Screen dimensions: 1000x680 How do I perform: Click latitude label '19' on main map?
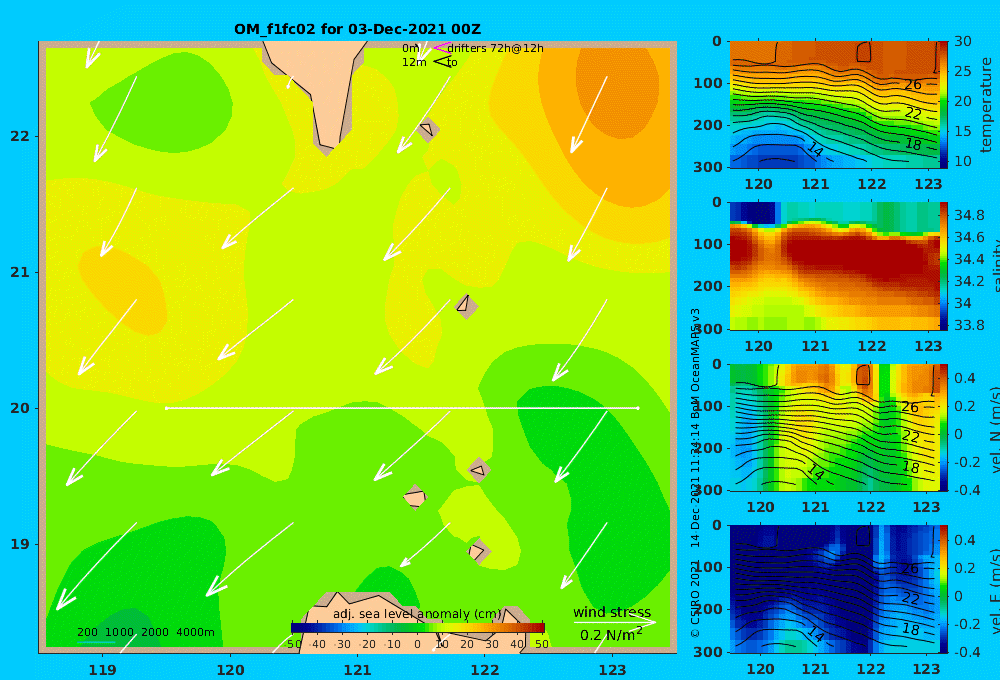(x=20, y=544)
